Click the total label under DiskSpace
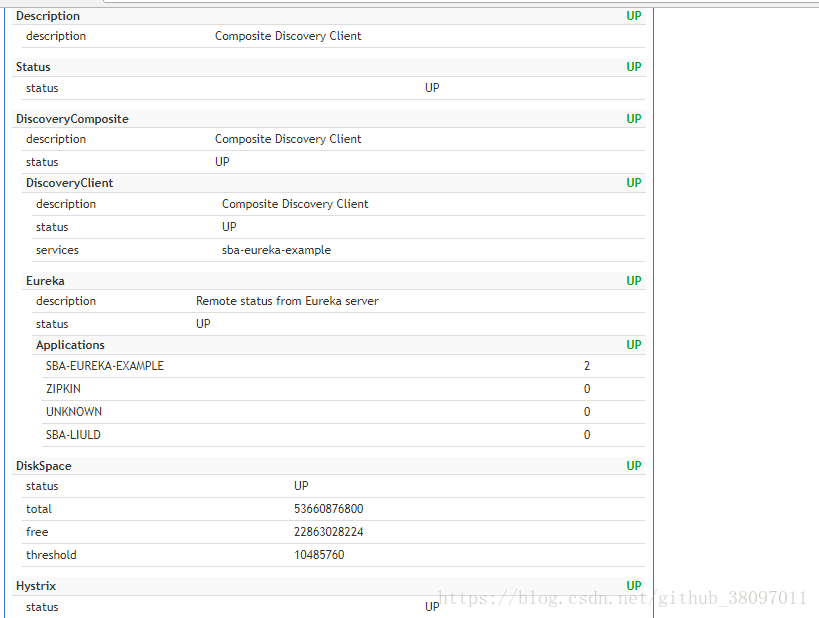Viewport: 819px width, 618px height. pyautogui.click(x=39, y=509)
